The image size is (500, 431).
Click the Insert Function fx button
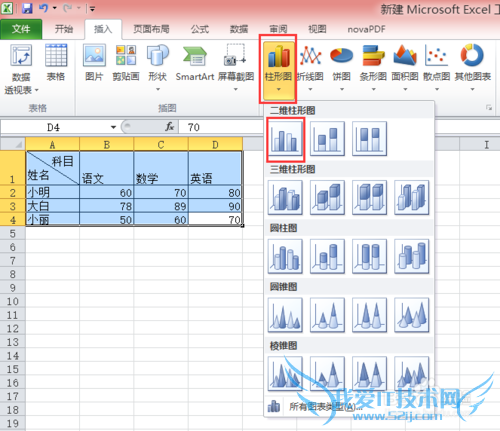tap(170, 127)
